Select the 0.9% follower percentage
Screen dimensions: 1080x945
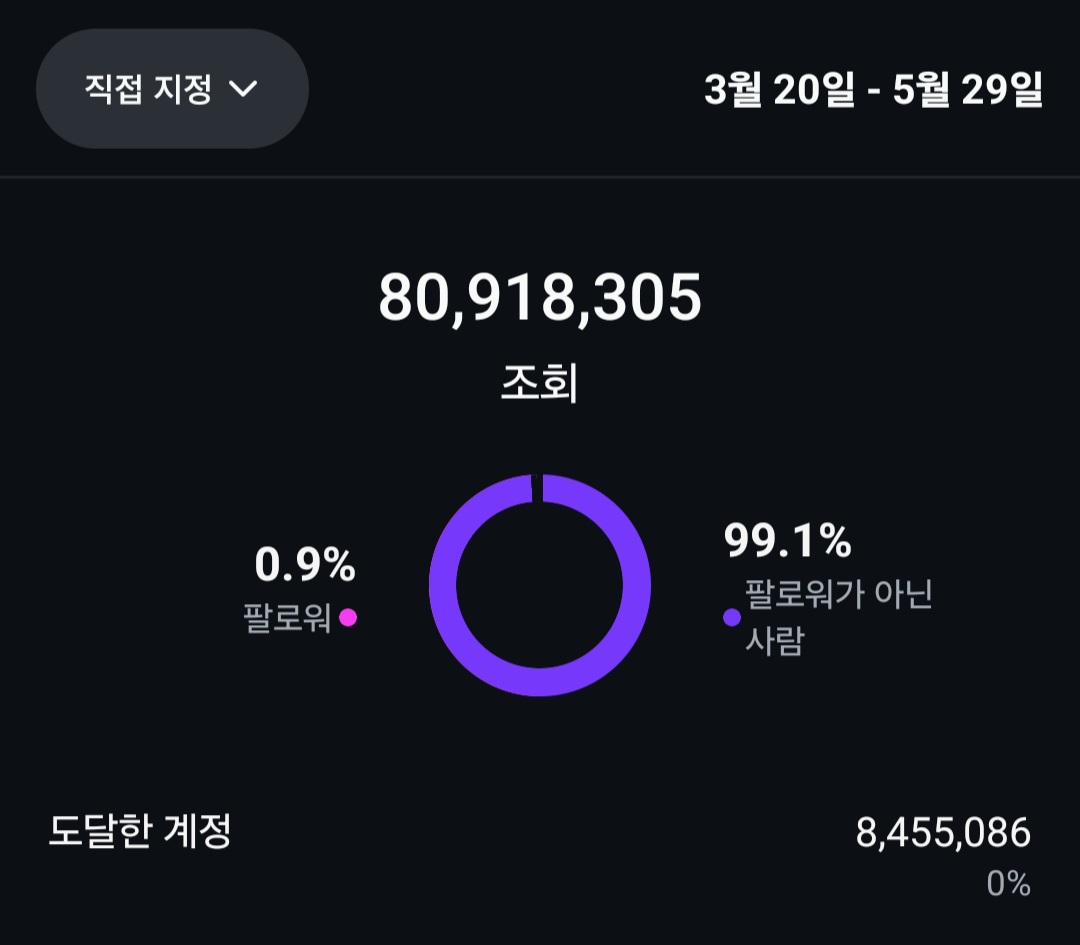(x=305, y=566)
